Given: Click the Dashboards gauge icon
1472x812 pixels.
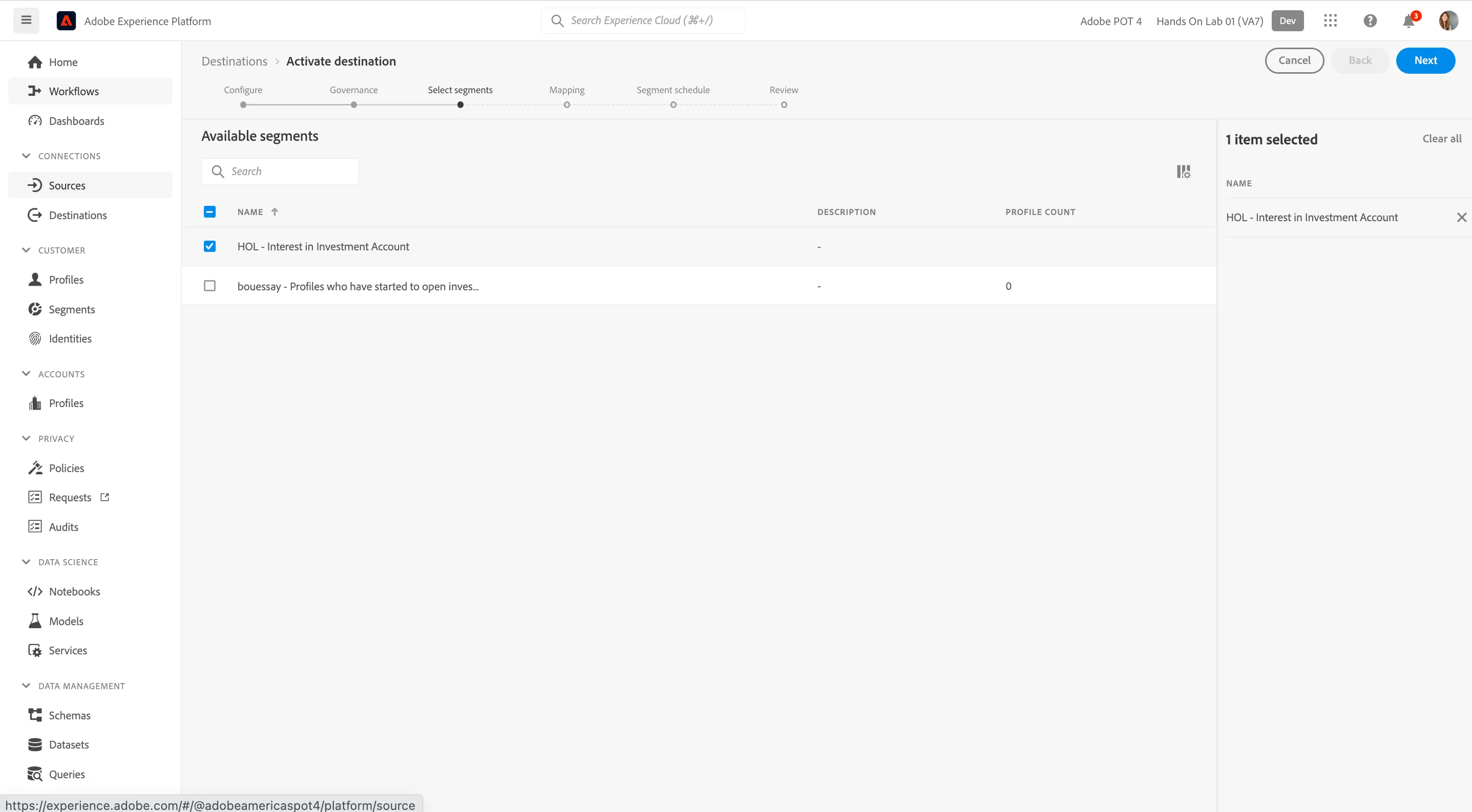Looking at the screenshot, I should coord(35,120).
